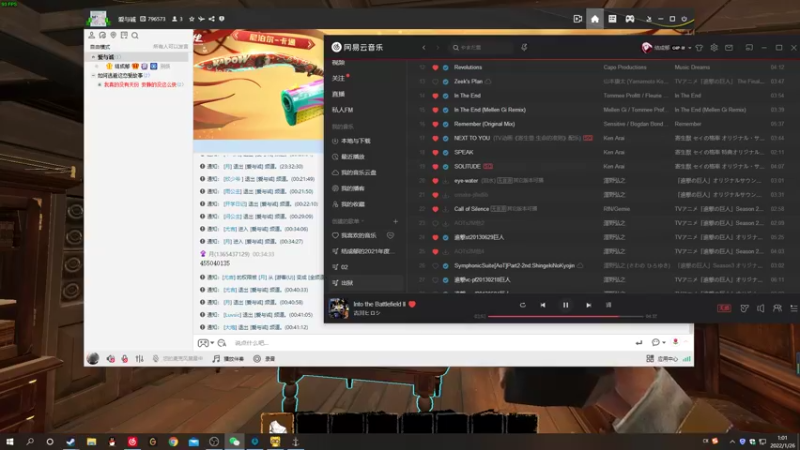800x450 pixels.
Task: Open the emoji picker in YY chat
Action: point(221,343)
